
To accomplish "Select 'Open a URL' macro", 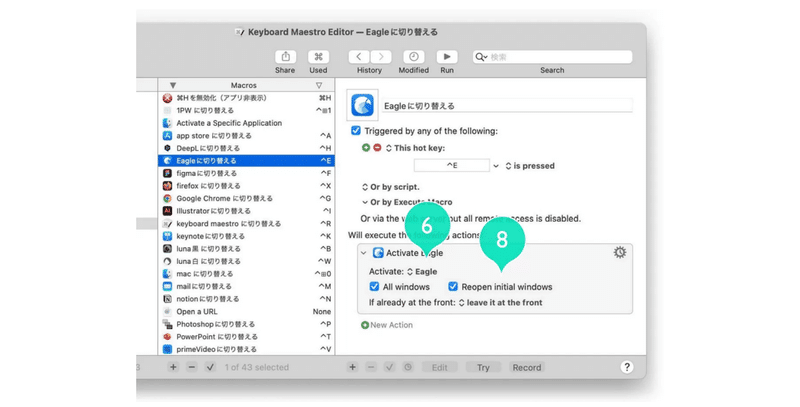I will coord(246,312).
